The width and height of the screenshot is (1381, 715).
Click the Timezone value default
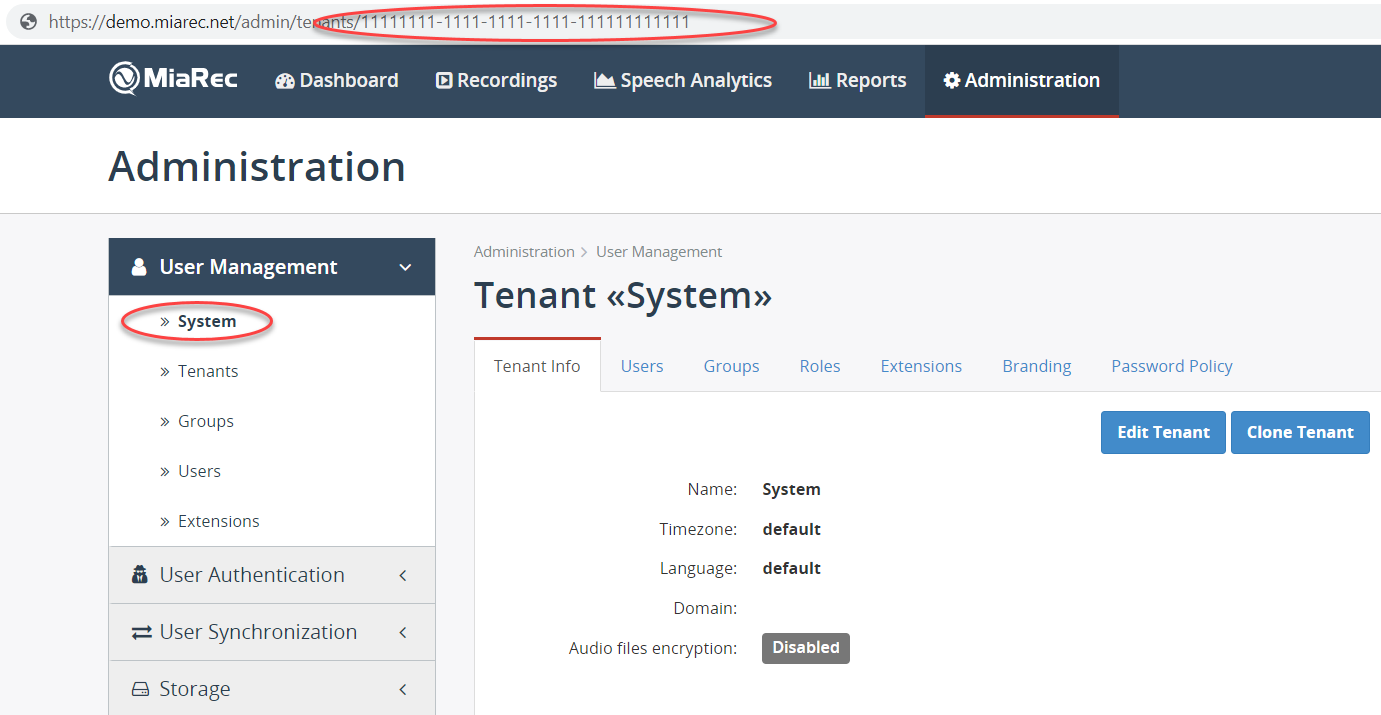[791, 529]
